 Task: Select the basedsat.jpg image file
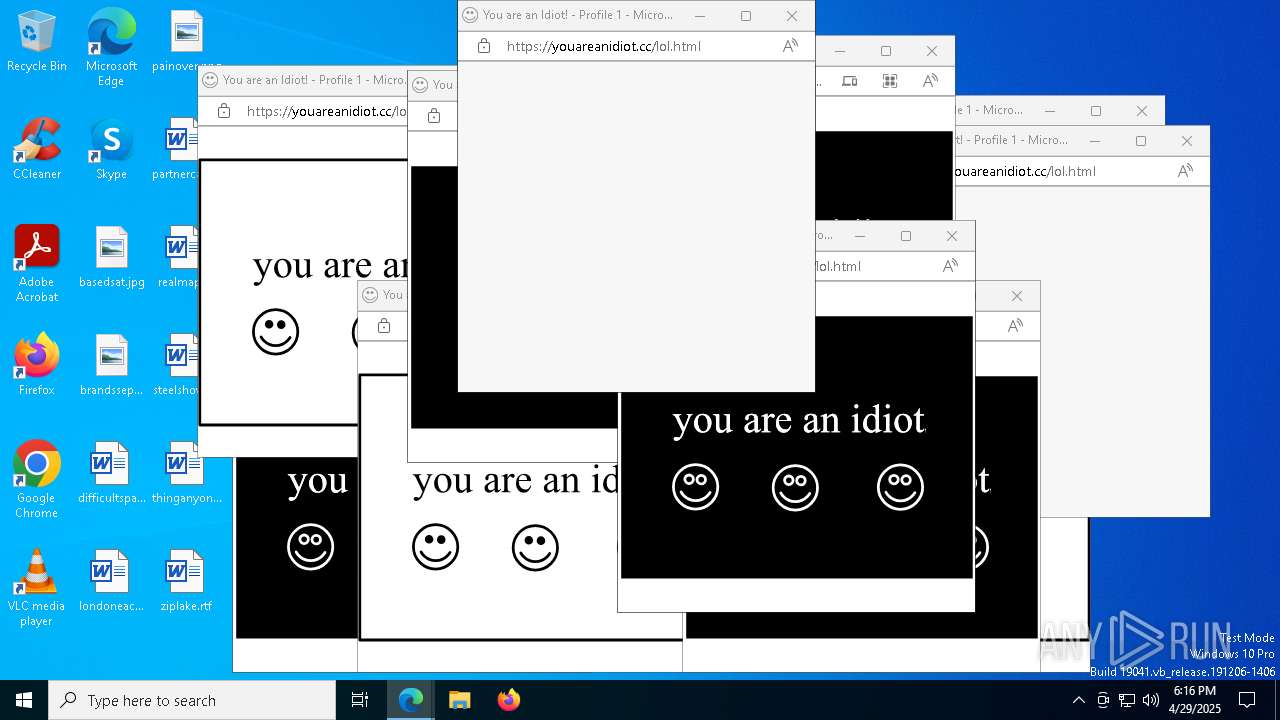[x=111, y=258]
